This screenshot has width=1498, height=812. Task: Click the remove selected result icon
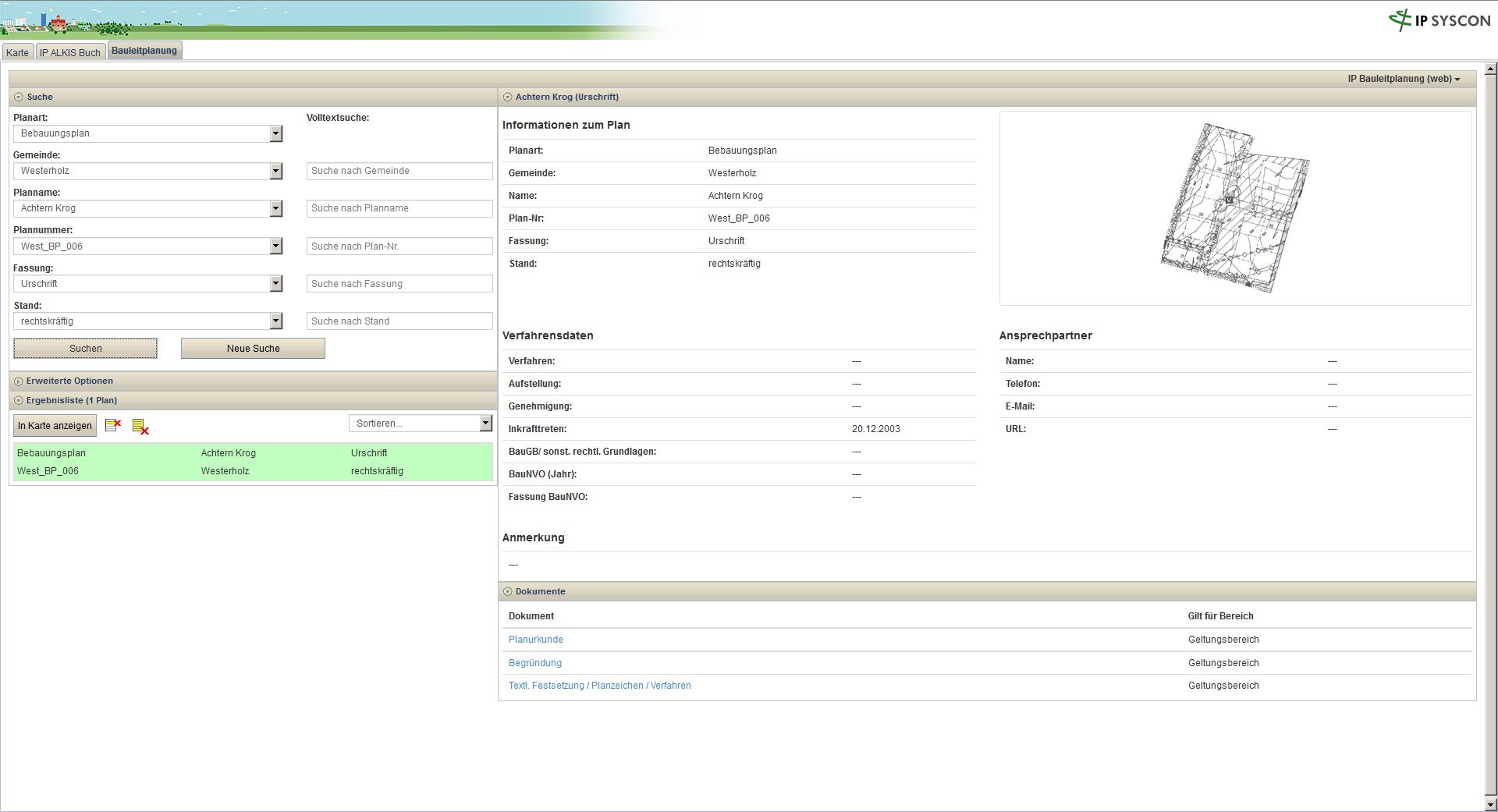click(113, 425)
